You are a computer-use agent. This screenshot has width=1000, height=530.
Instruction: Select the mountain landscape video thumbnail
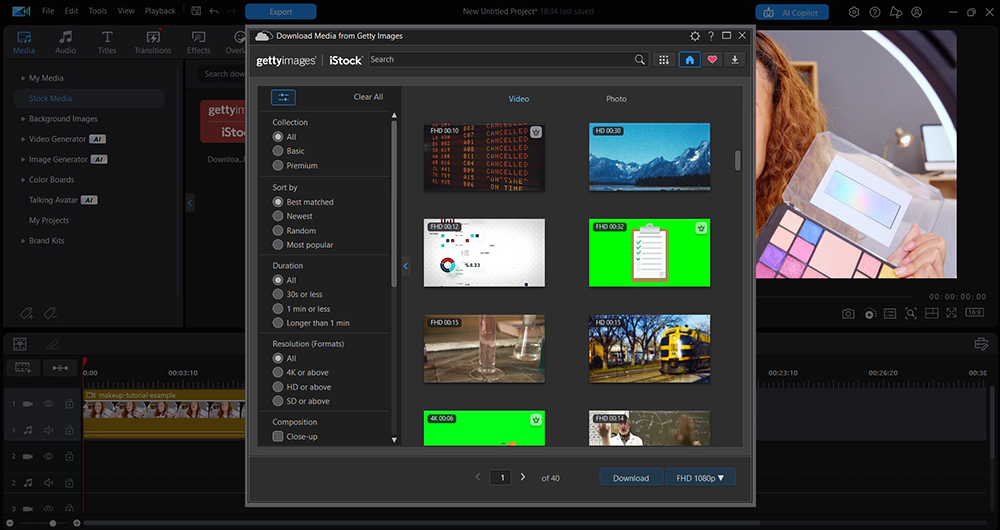pos(649,157)
